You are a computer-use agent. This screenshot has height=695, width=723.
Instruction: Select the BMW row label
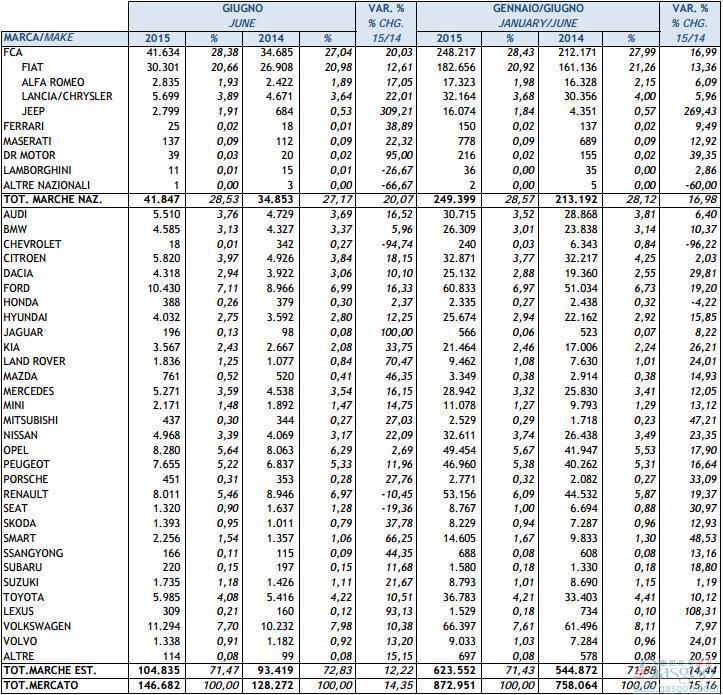15,229
